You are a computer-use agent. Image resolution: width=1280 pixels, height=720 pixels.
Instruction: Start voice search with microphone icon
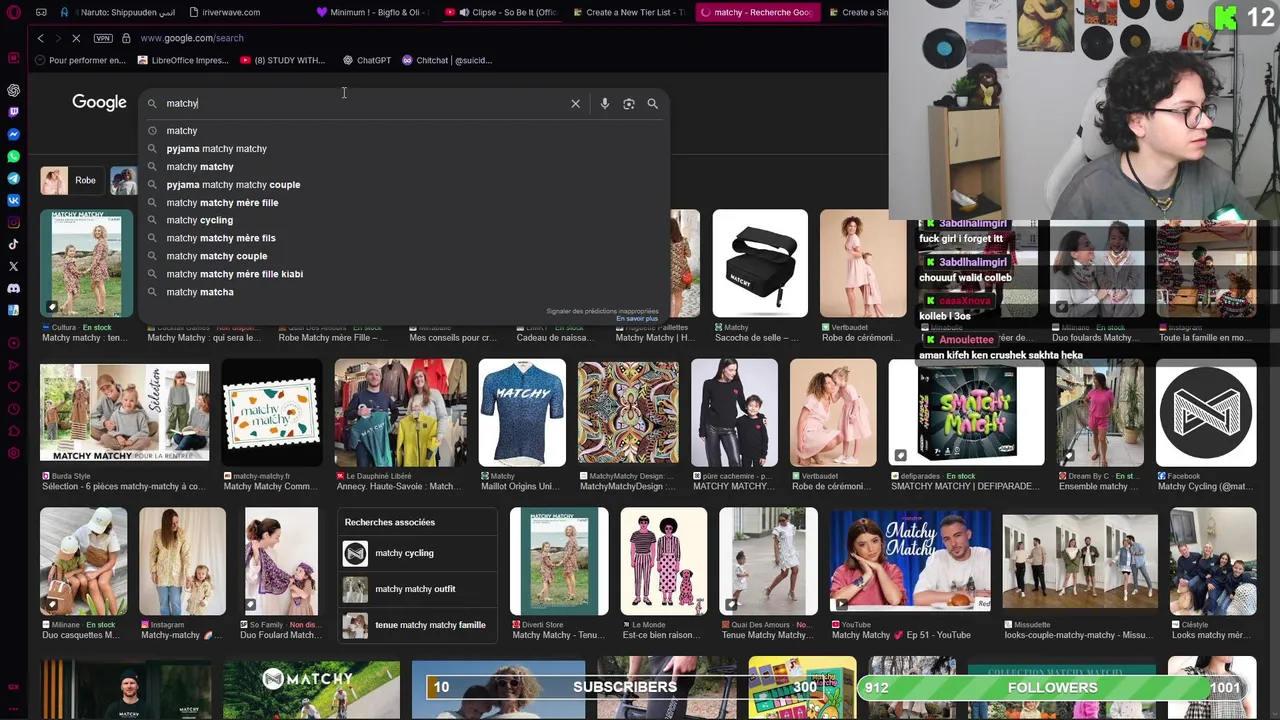(604, 103)
